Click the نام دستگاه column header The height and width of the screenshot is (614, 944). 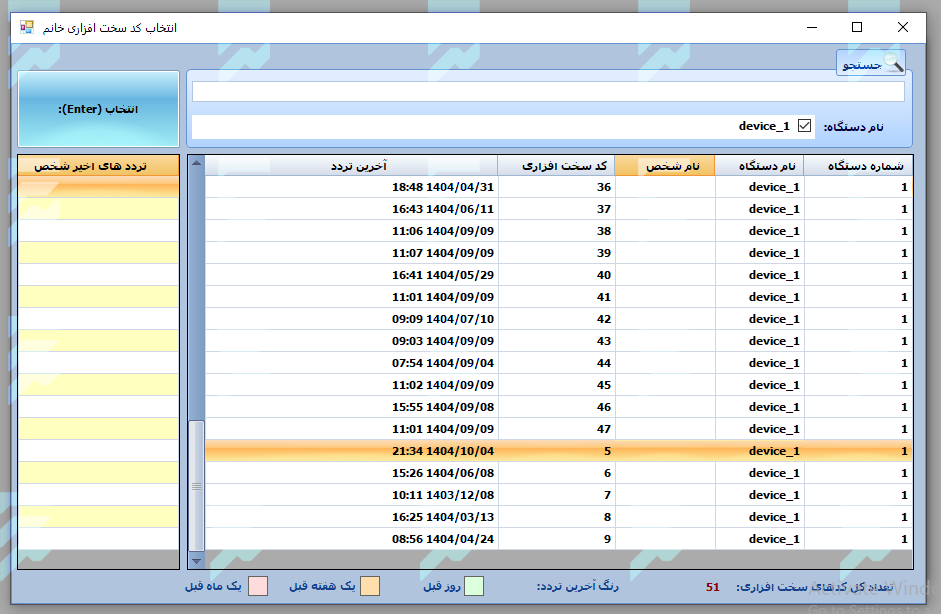(x=759, y=166)
